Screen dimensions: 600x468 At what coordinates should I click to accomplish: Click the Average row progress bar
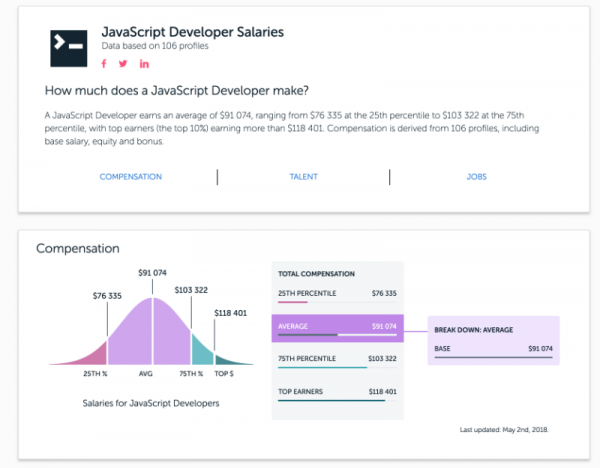coord(335,335)
